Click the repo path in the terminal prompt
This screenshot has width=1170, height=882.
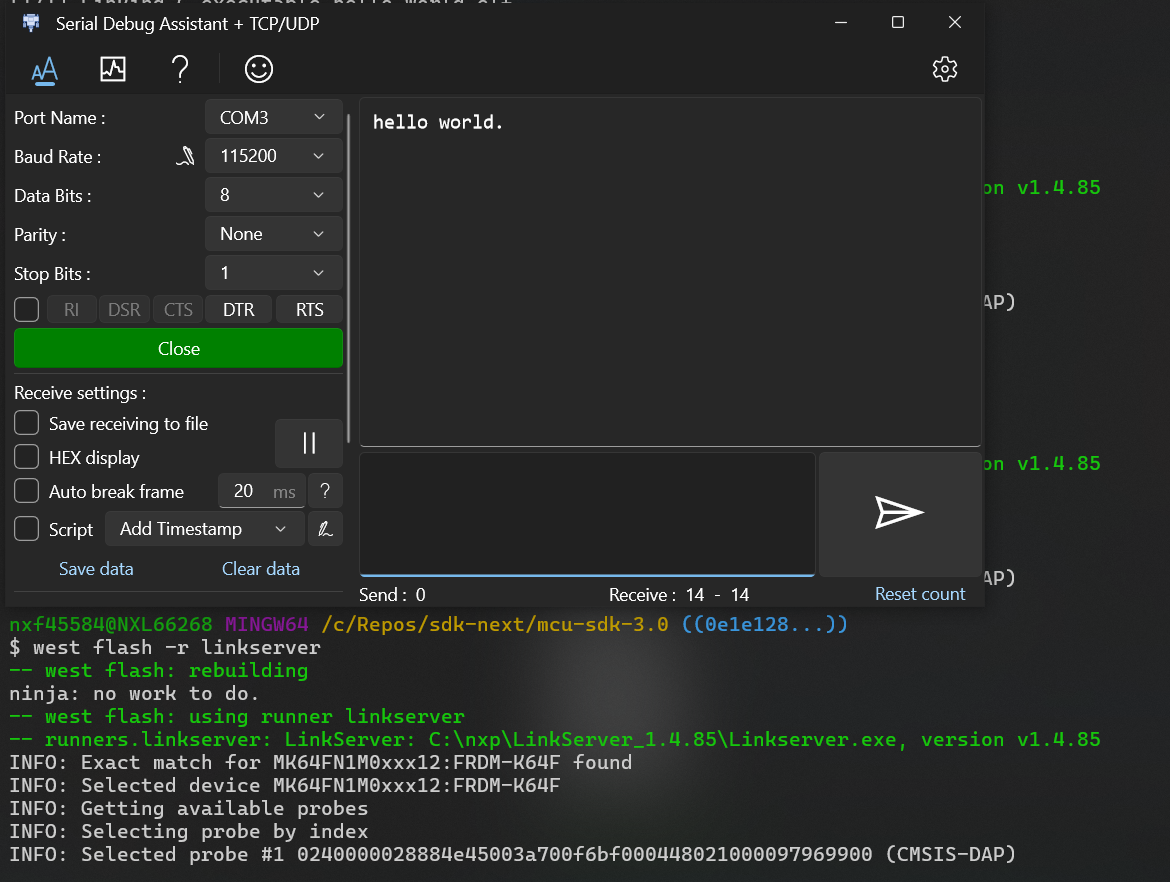tap(495, 624)
